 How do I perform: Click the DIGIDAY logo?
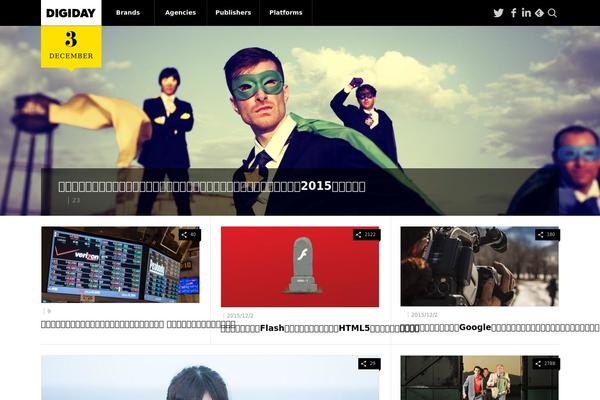(71, 13)
